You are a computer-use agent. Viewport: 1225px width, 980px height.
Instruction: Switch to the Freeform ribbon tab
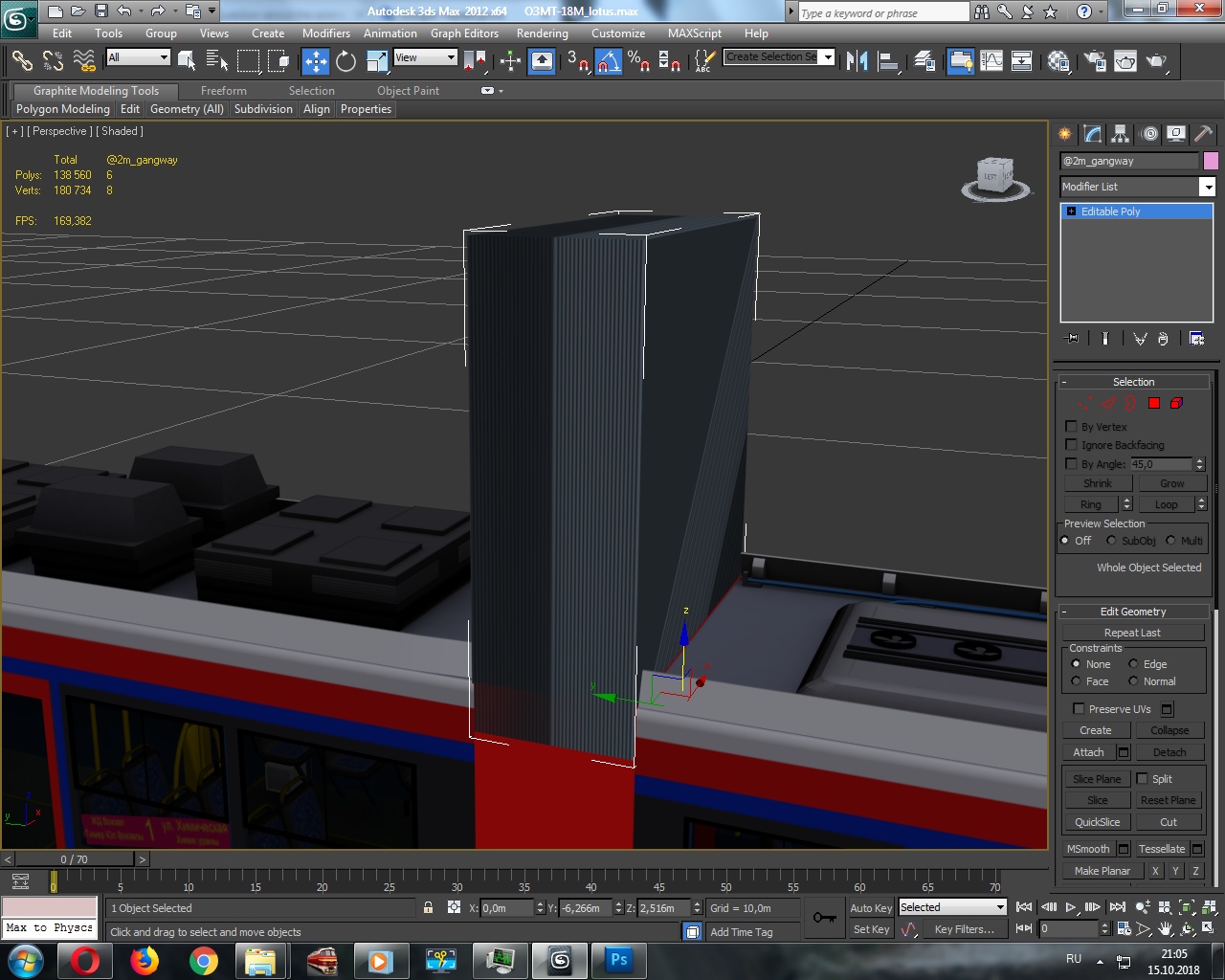(x=223, y=91)
